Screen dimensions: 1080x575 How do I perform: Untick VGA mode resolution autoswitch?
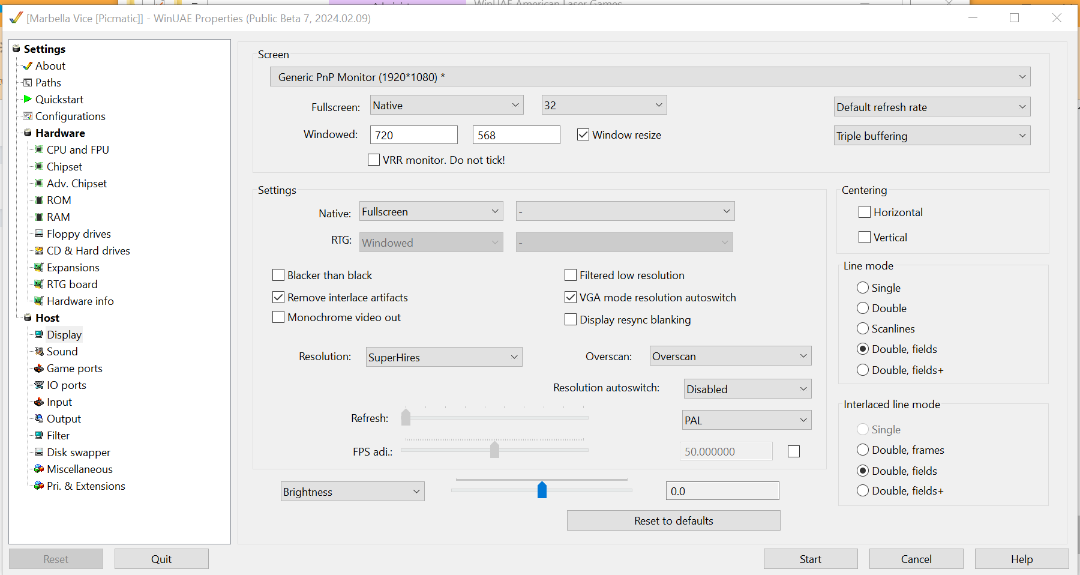tap(571, 297)
